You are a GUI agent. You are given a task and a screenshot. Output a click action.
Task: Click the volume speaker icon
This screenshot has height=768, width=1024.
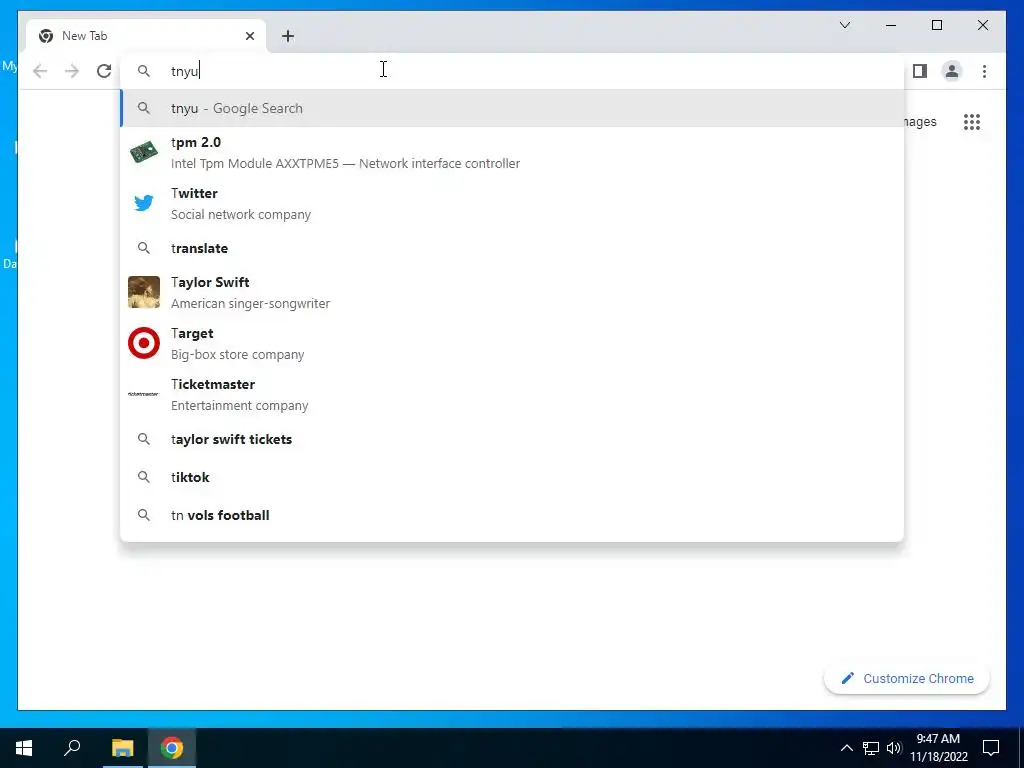tap(894, 748)
